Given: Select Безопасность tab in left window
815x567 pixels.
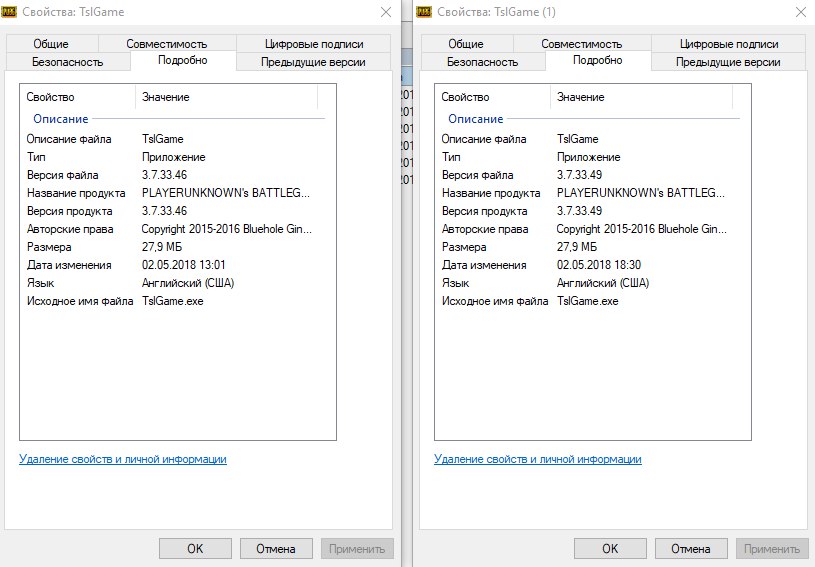Looking at the screenshot, I should coord(66,62).
